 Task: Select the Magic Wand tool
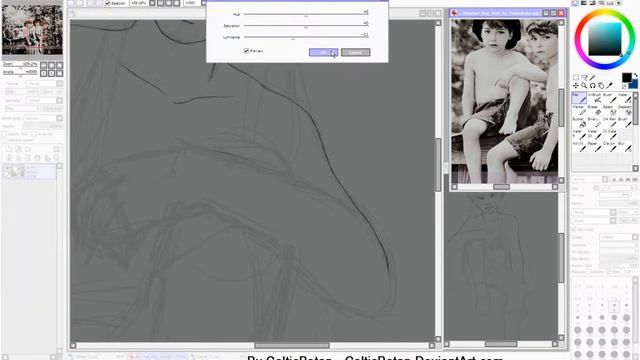coord(593,78)
